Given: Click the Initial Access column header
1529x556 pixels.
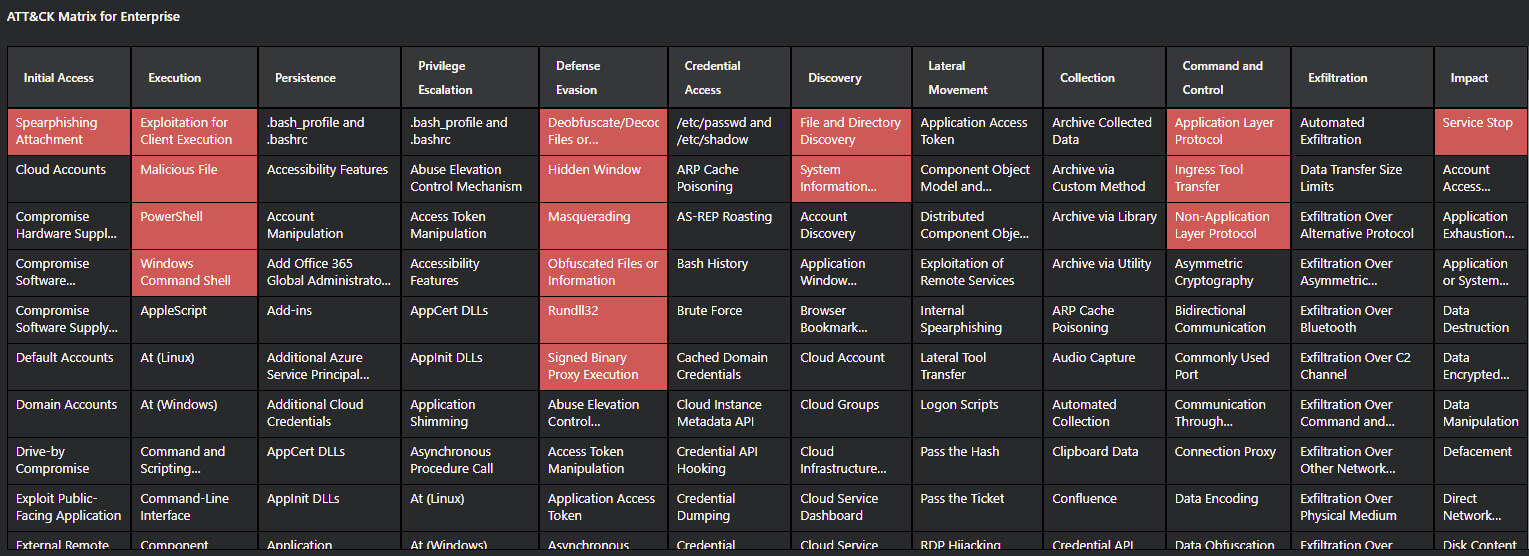Looking at the screenshot, I should click(x=69, y=78).
